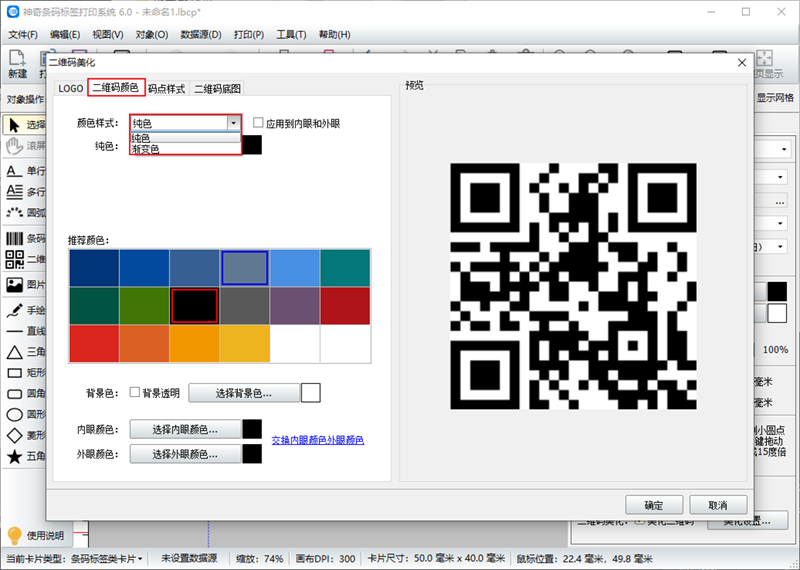Close the 二维码美化 dialog with X
This screenshot has height=570, width=800.
[742, 63]
